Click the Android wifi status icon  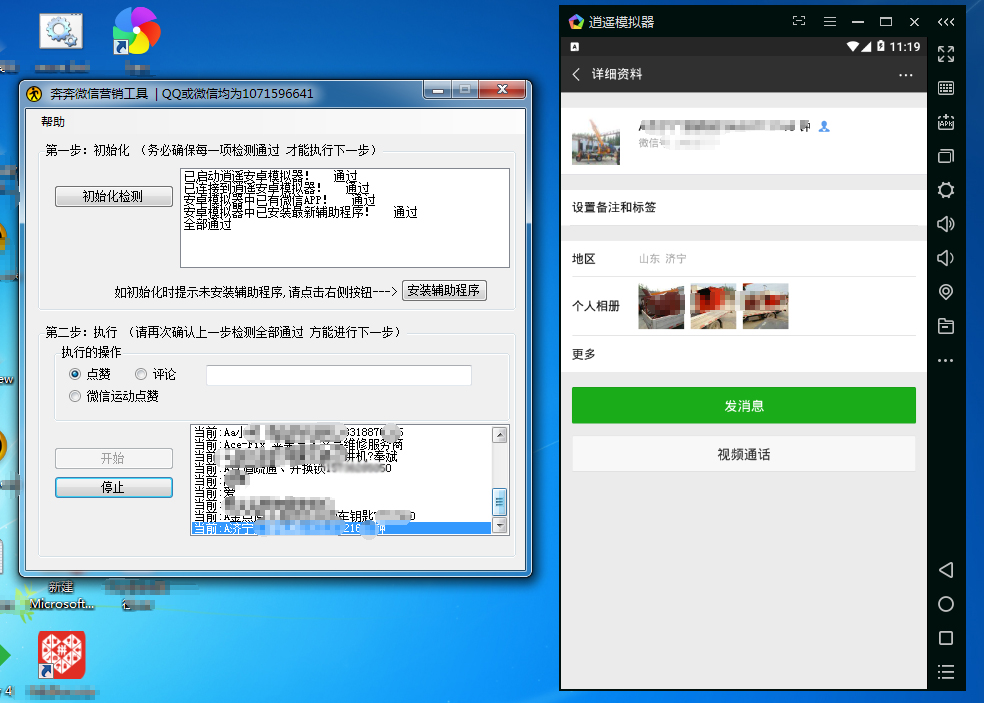852,46
